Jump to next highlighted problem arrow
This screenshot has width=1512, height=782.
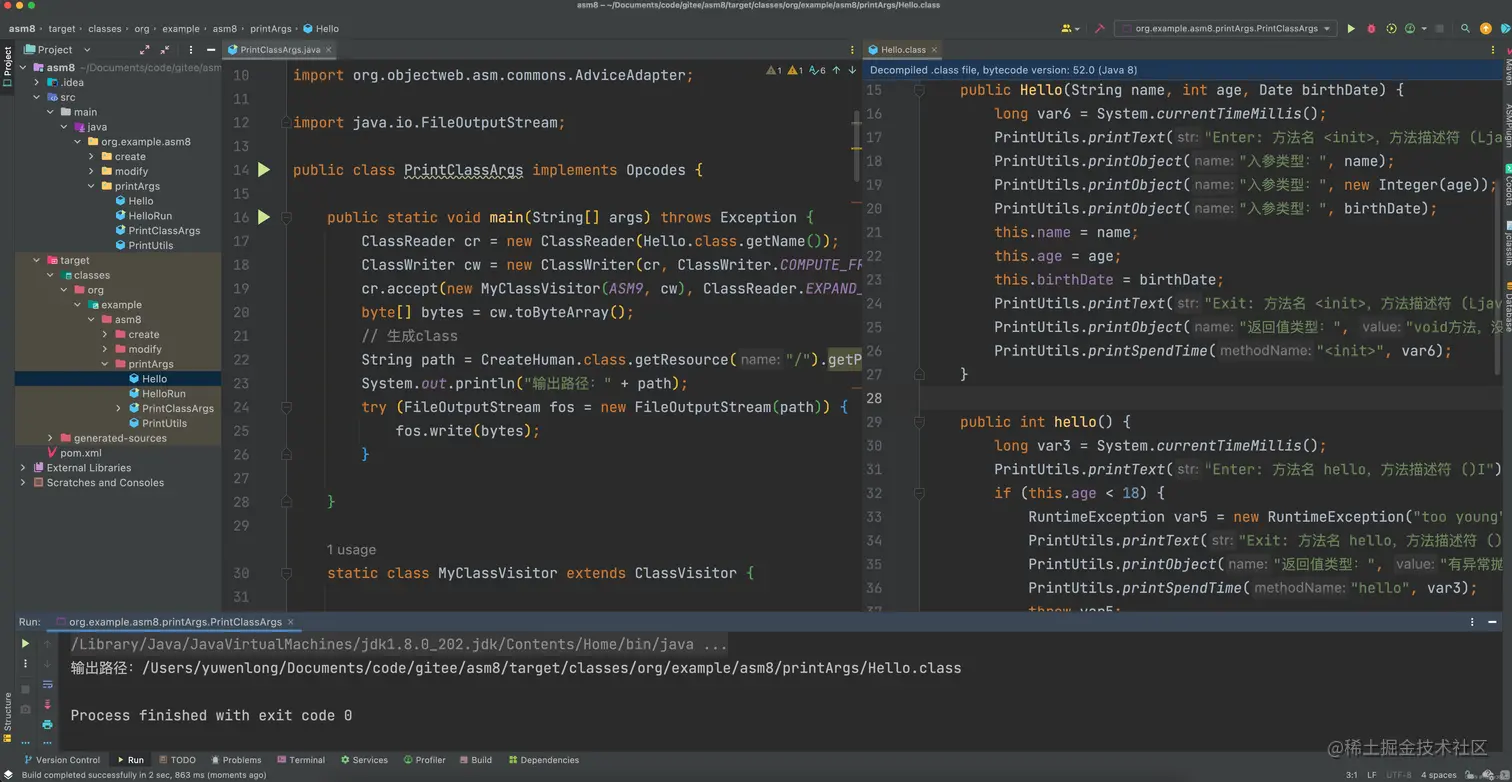852,70
